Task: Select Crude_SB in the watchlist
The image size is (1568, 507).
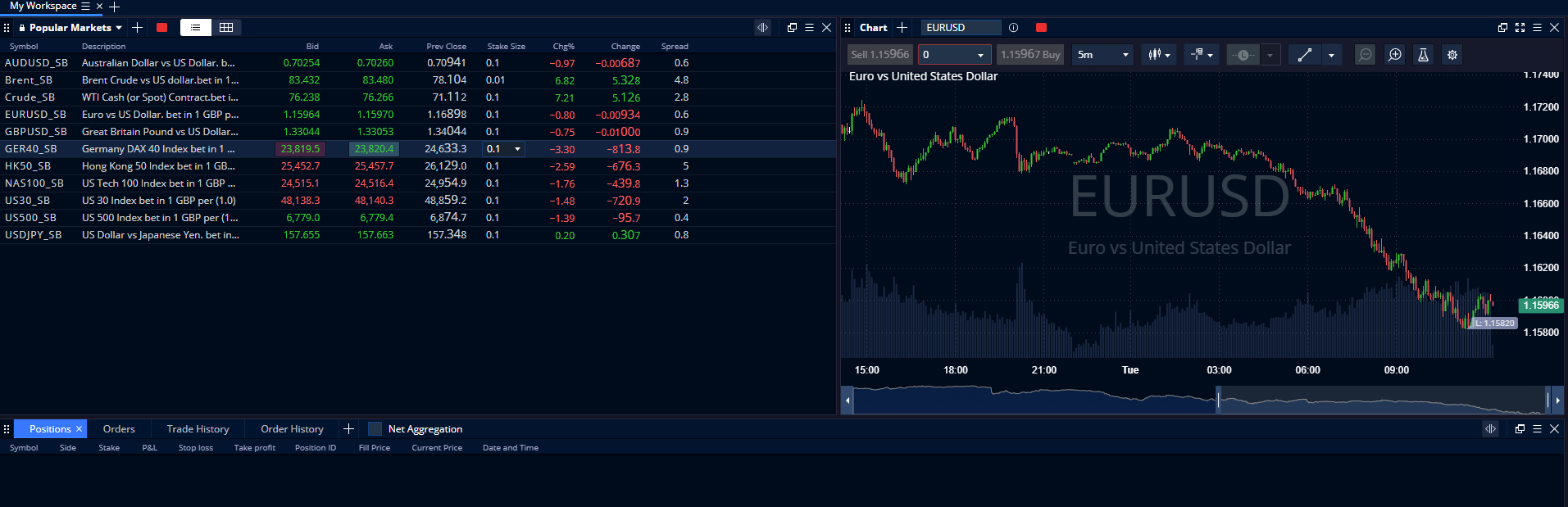Action: [30, 97]
